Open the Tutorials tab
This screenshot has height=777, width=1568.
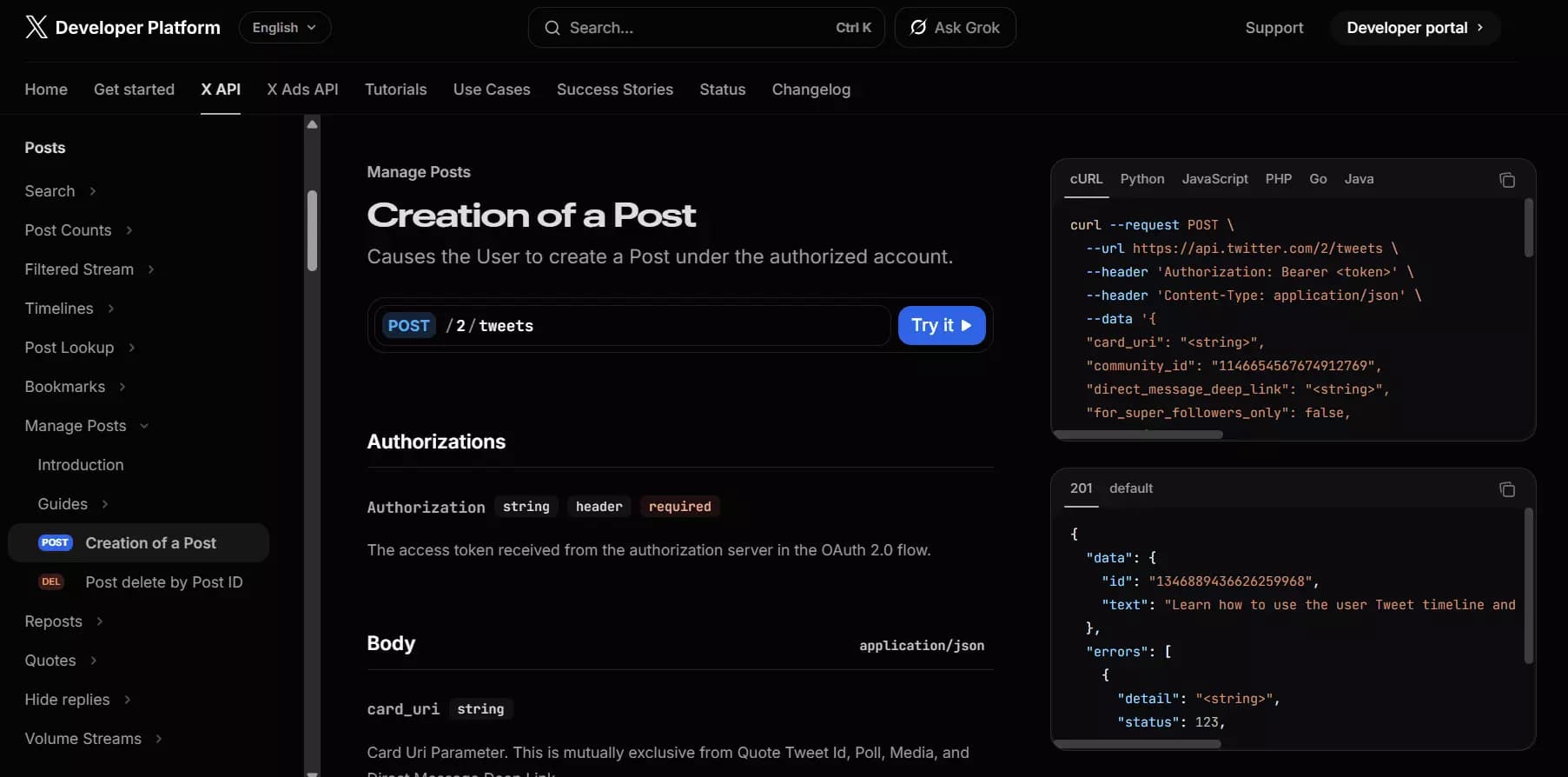click(396, 90)
